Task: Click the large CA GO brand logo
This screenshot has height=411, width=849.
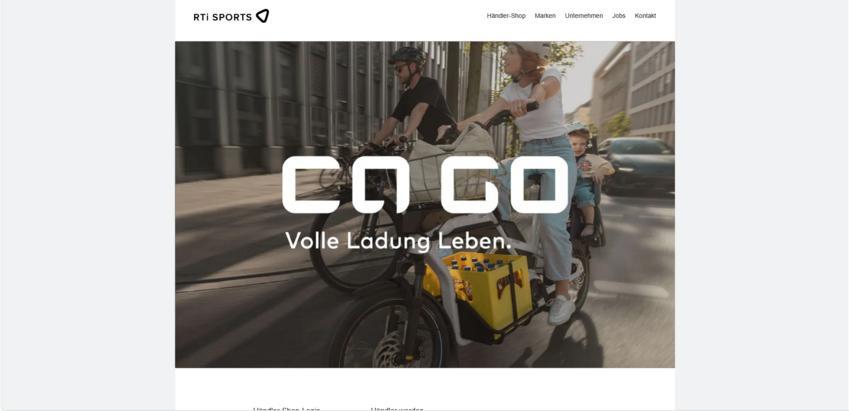Action: (426, 185)
